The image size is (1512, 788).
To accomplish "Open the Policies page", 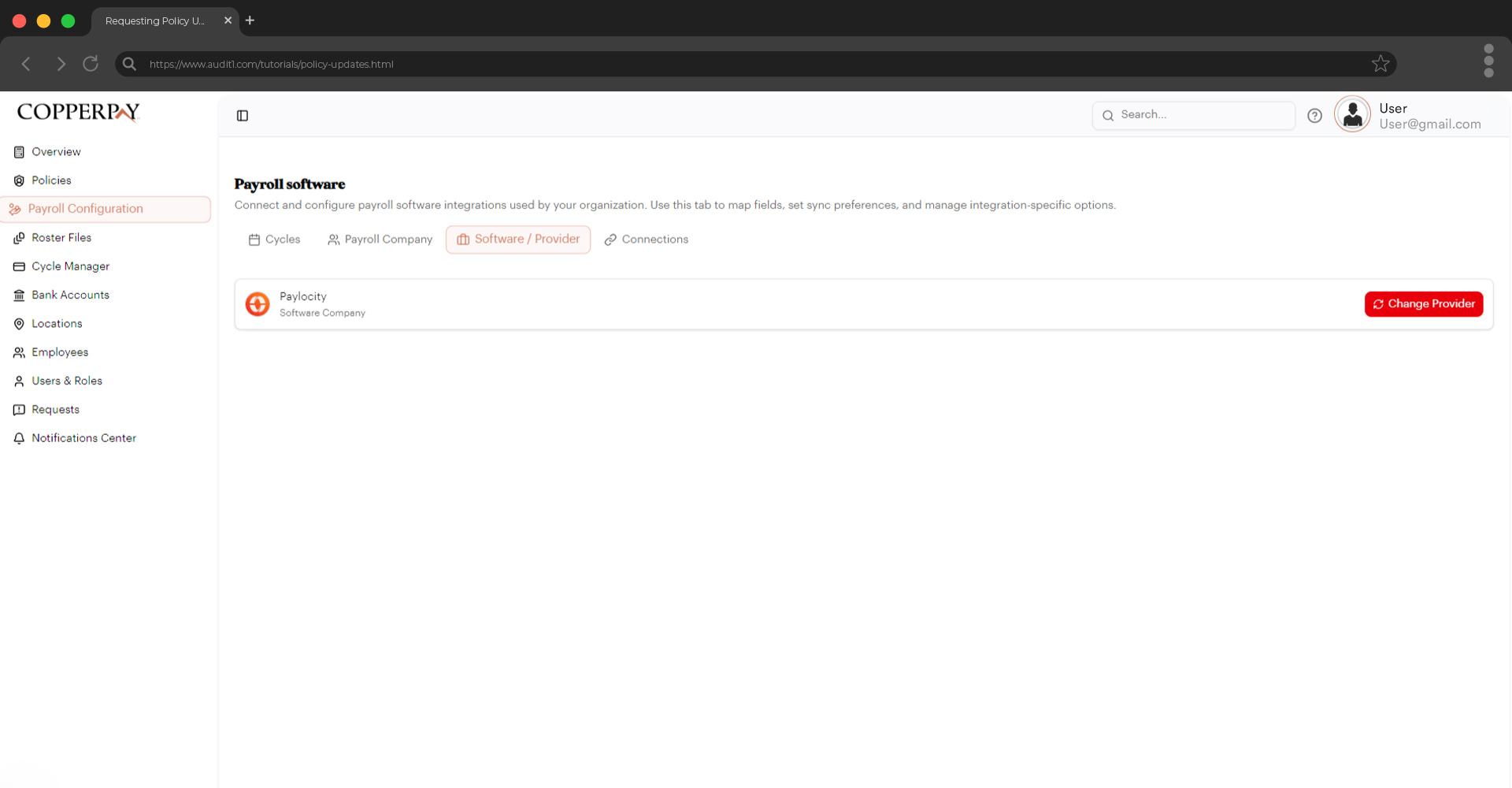I will point(50,180).
